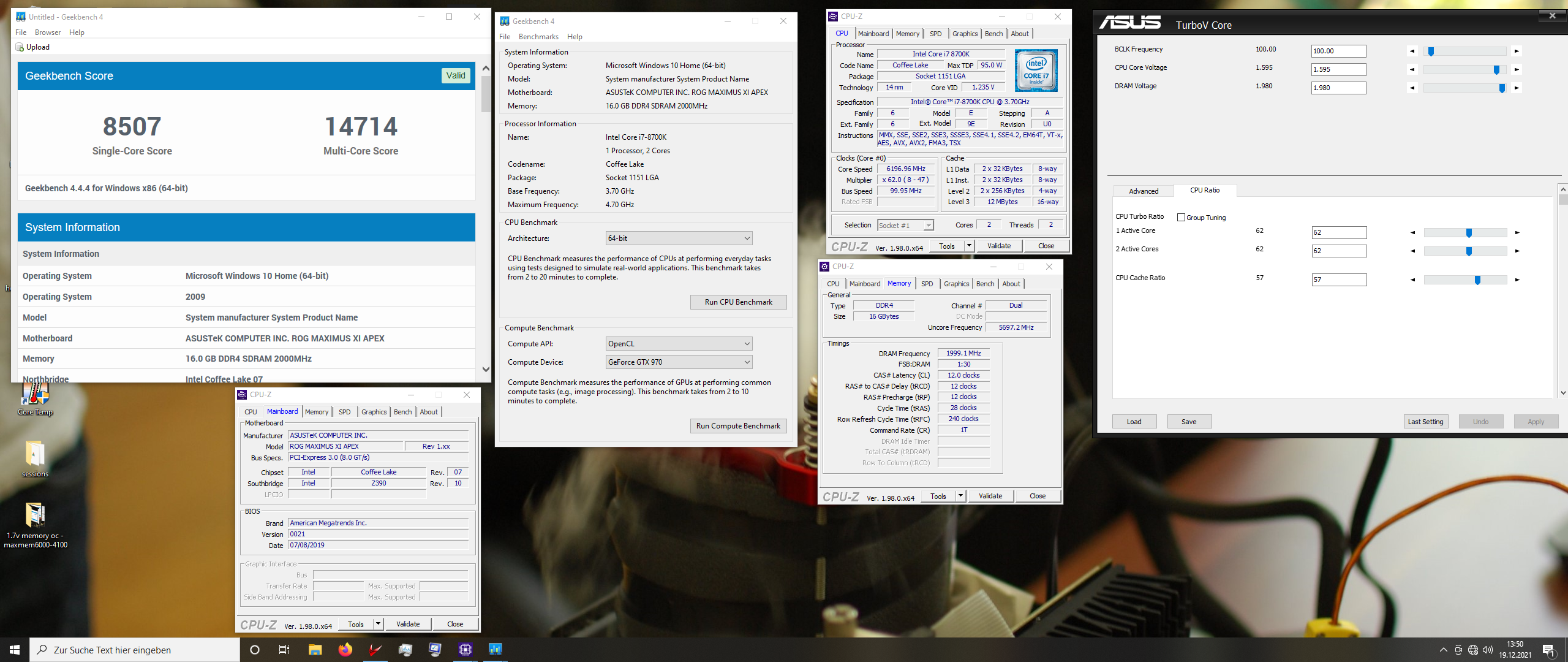
Task: Open File Explorer from taskbar
Action: (x=315, y=650)
